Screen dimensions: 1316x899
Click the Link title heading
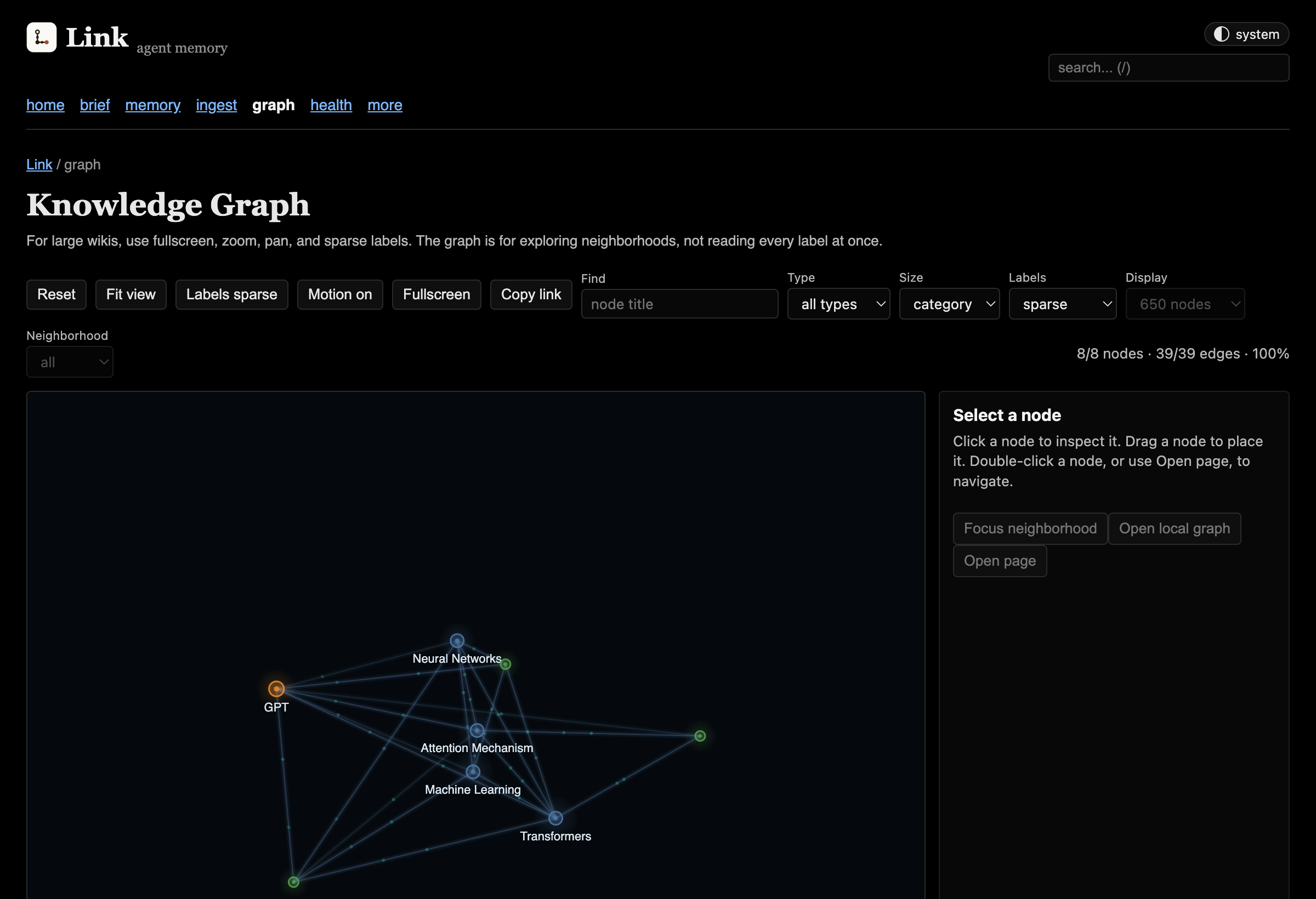[97, 37]
